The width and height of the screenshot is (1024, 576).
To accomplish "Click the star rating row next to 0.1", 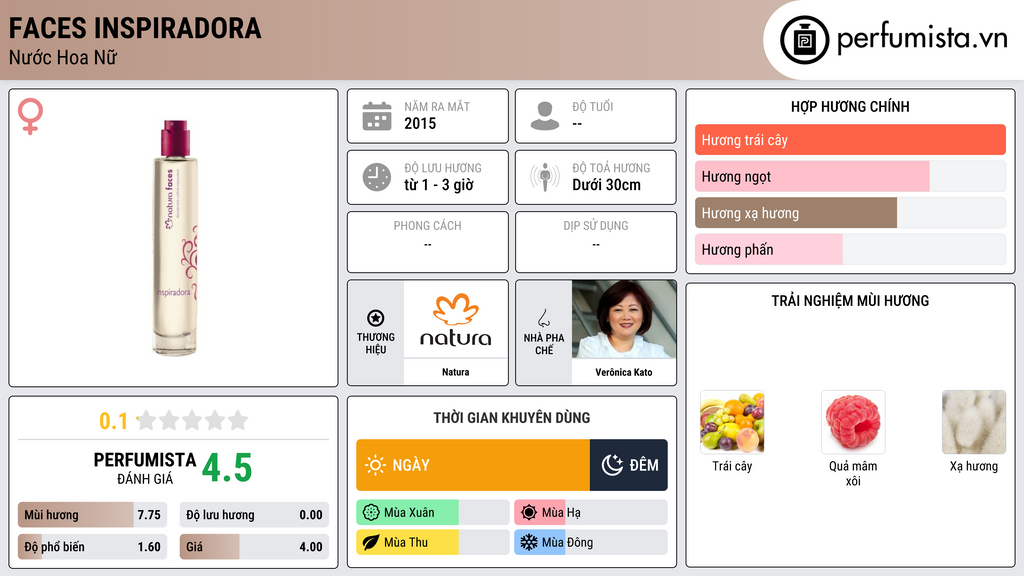I will pyautogui.click(x=193, y=421).
